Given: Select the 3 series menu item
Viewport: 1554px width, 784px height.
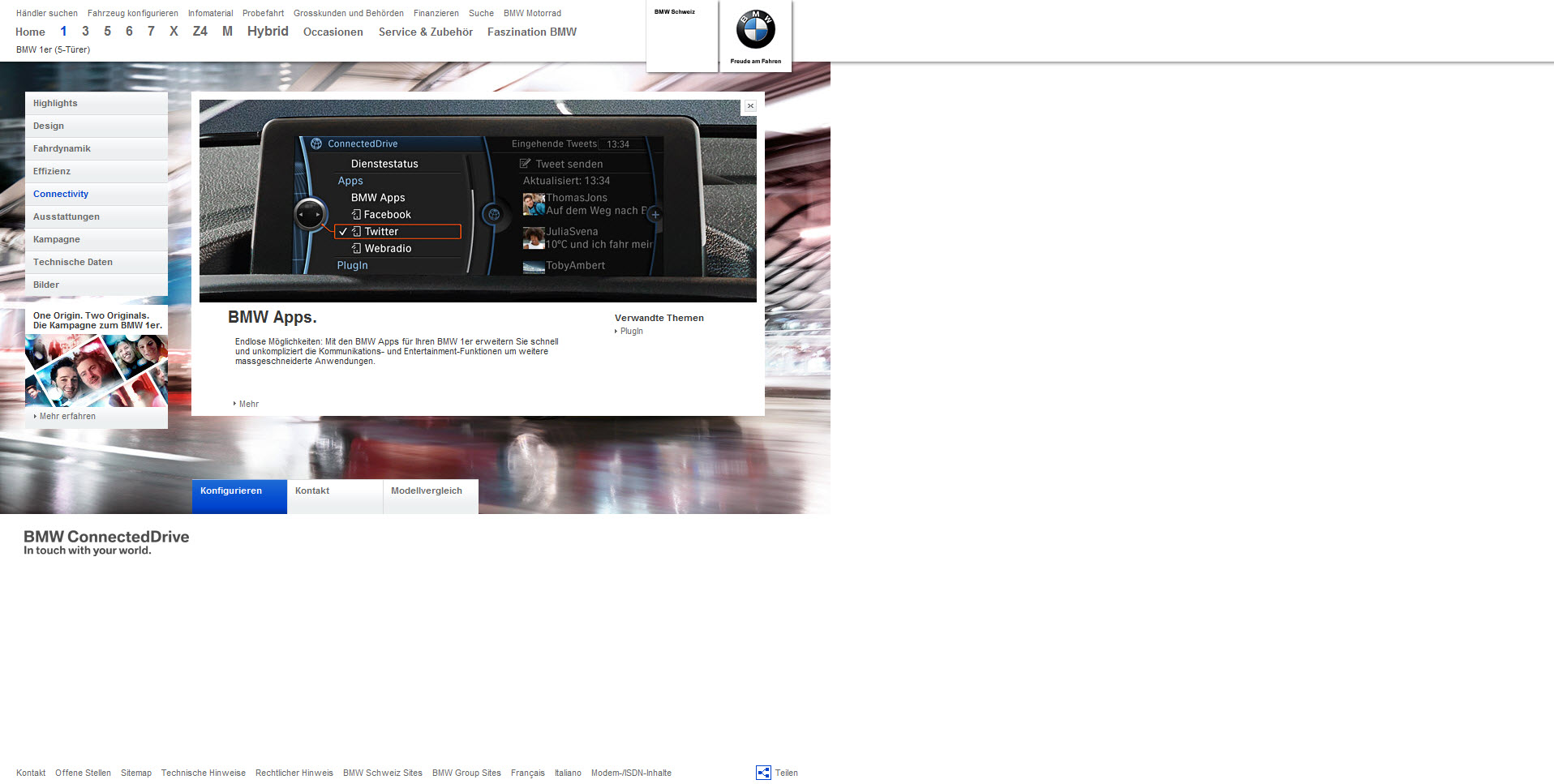Looking at the screenshot, I should pos(85,32).
